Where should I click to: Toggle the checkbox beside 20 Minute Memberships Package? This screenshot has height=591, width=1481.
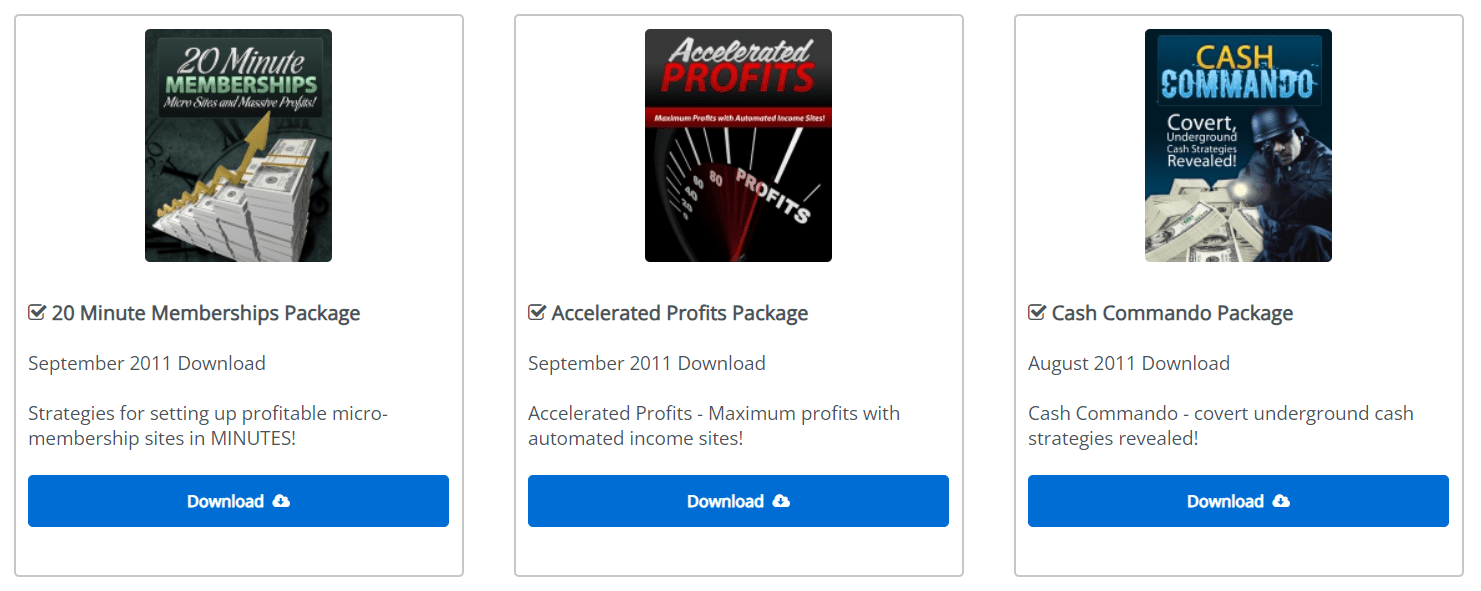pos(37,313)
